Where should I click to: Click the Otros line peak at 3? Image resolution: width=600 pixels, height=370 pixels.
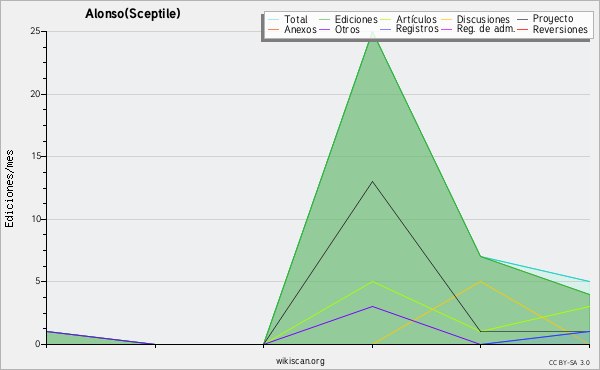coord(372,306)
